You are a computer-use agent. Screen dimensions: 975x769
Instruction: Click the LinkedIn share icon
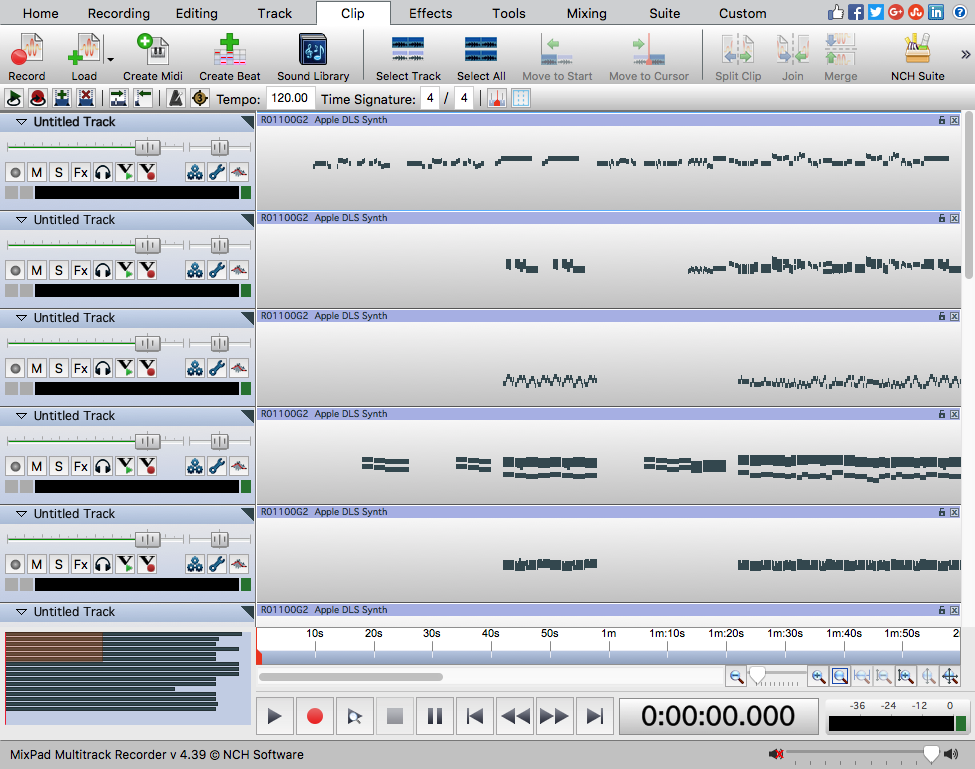point(936,12)
